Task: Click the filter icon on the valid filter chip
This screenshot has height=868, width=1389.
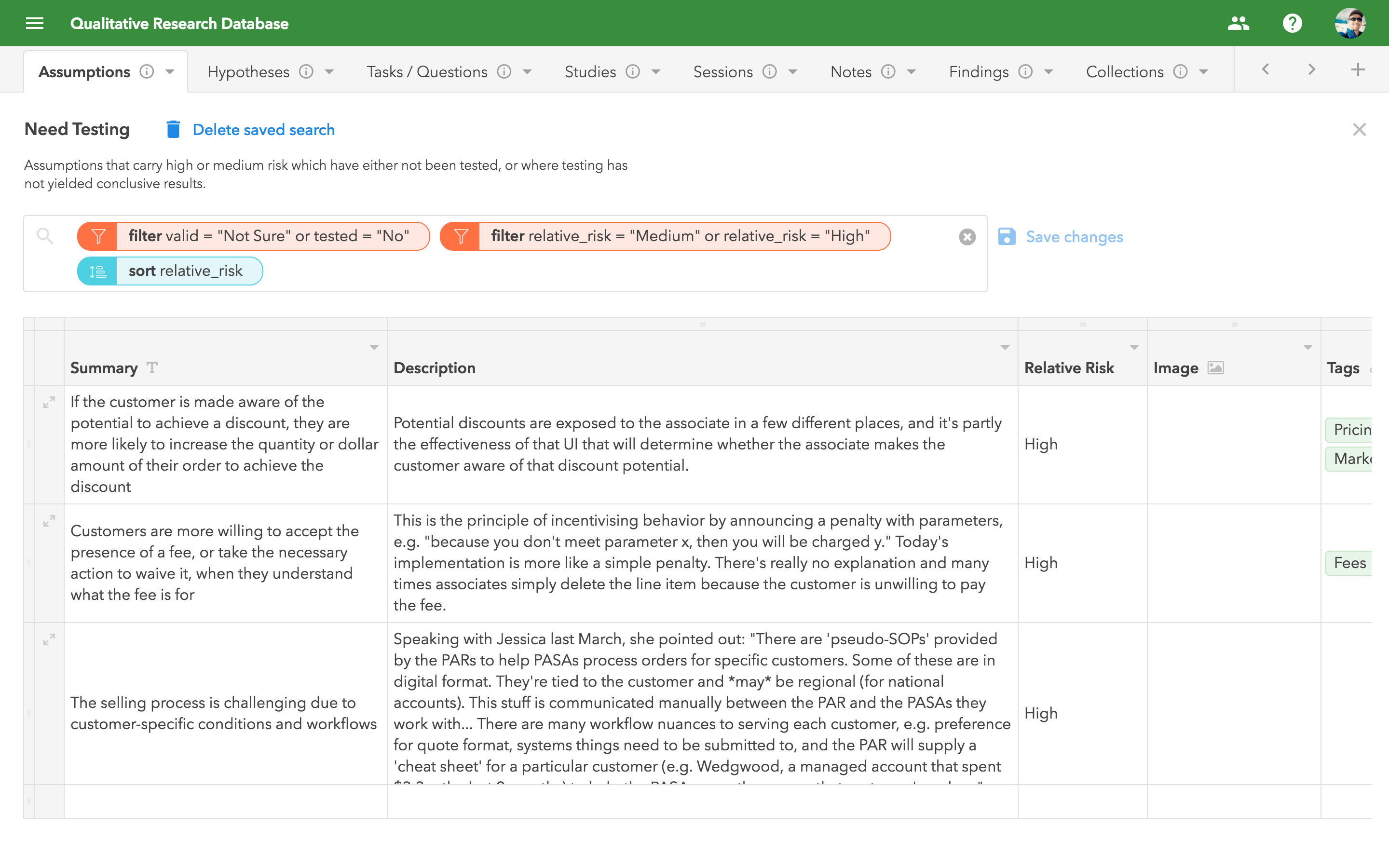Action: [98, 236]
